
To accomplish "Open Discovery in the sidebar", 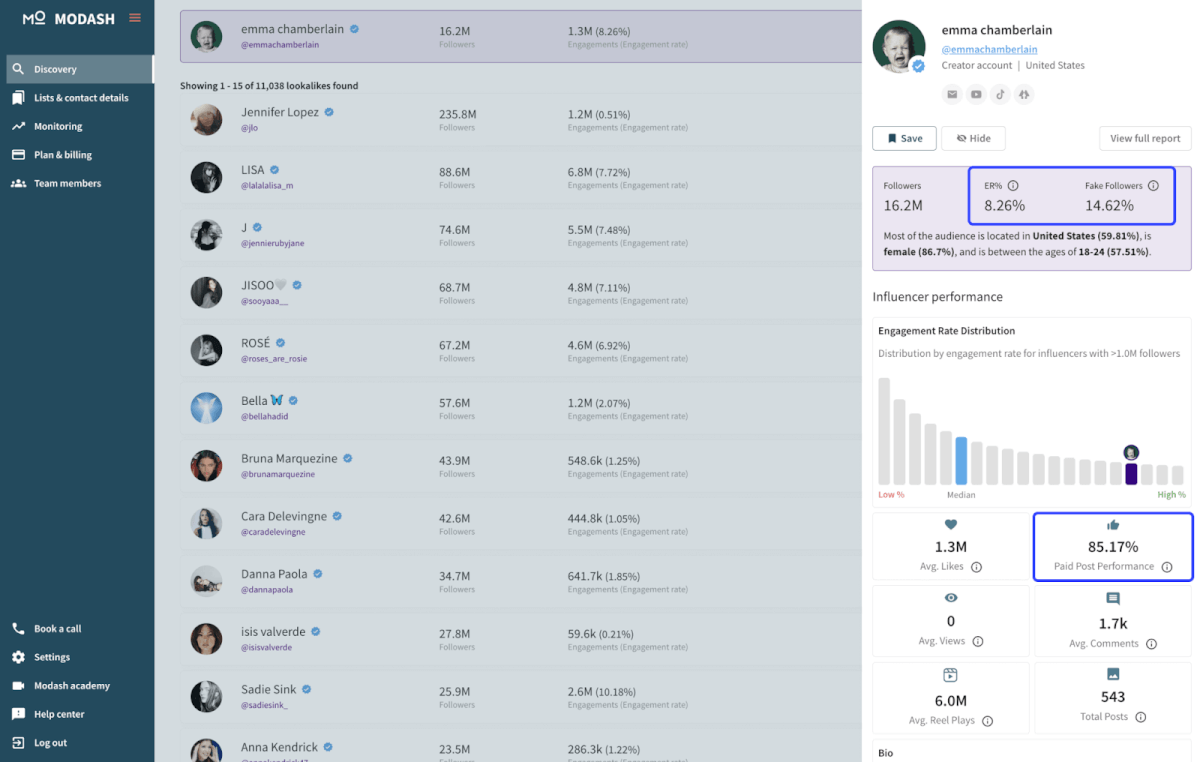I will [x=79, y=69].
